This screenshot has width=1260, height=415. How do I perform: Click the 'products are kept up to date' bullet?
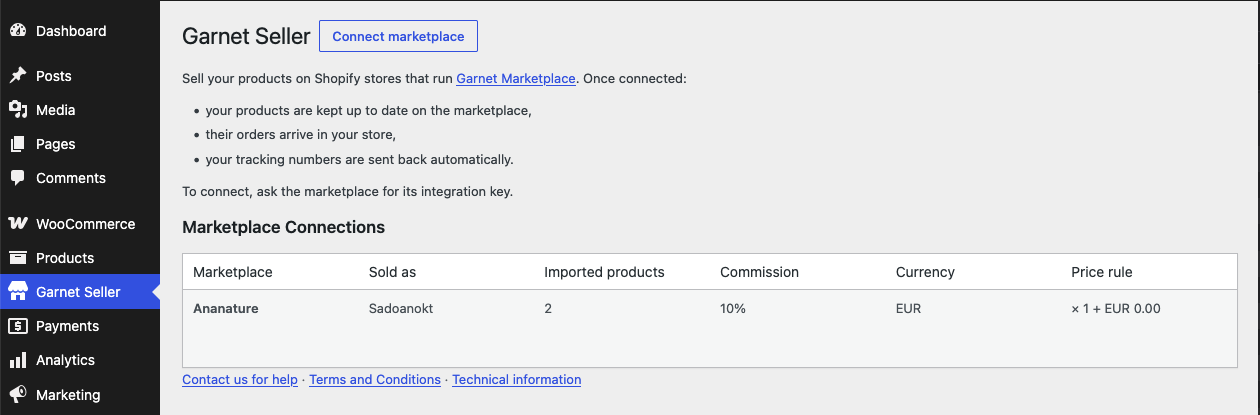pos(368,111)
